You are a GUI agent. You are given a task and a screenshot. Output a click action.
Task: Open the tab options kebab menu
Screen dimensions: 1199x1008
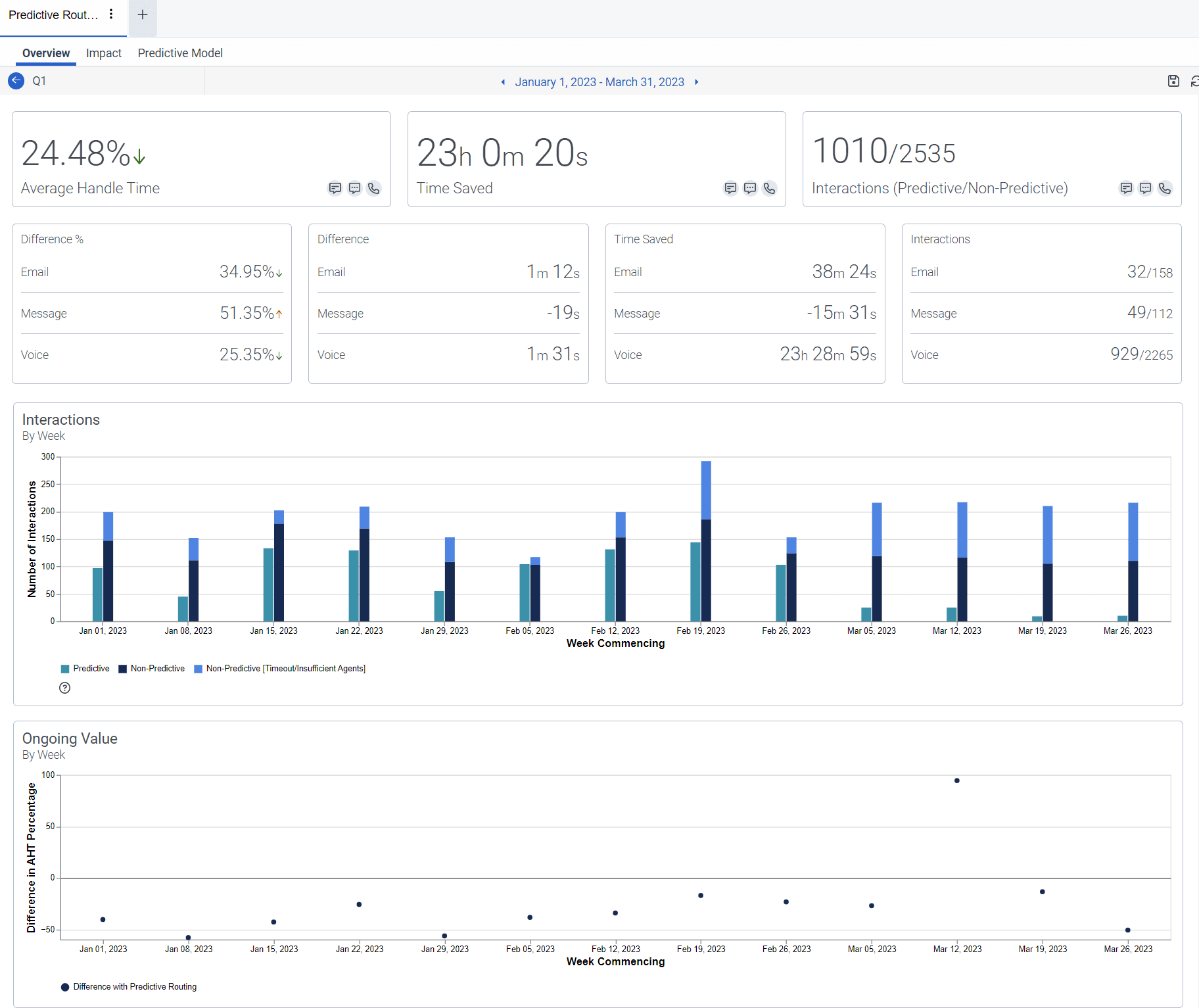point(111,14)
